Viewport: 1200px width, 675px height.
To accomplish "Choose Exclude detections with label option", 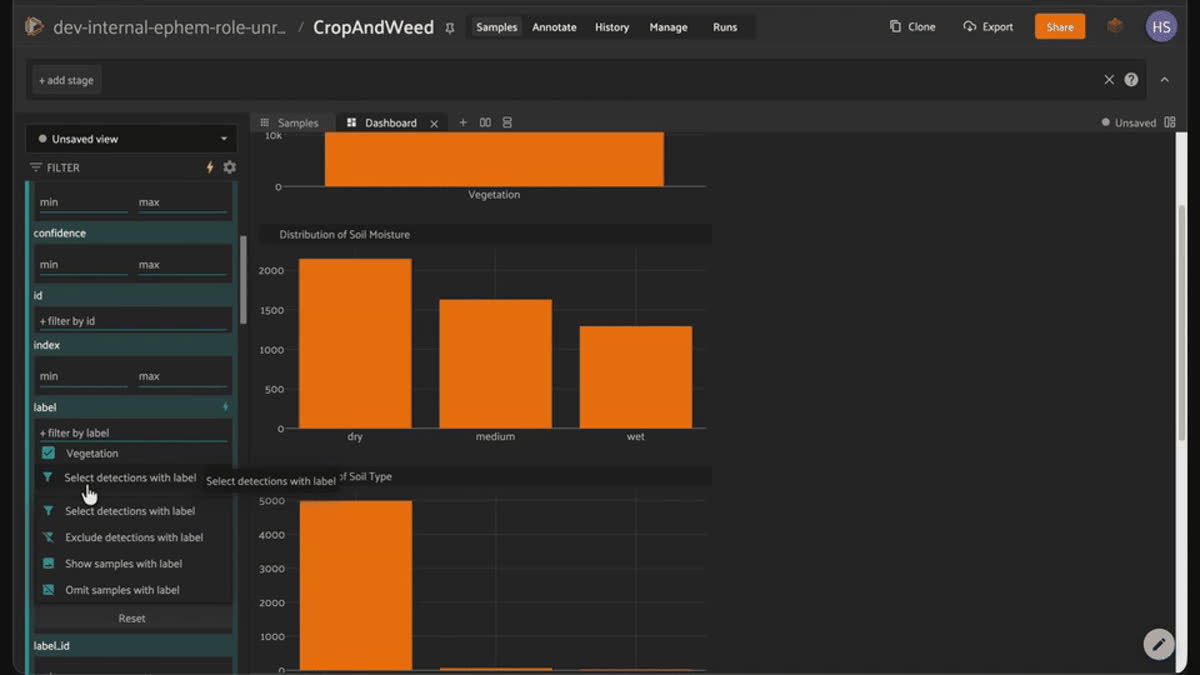I will click(x=134, y=537).
